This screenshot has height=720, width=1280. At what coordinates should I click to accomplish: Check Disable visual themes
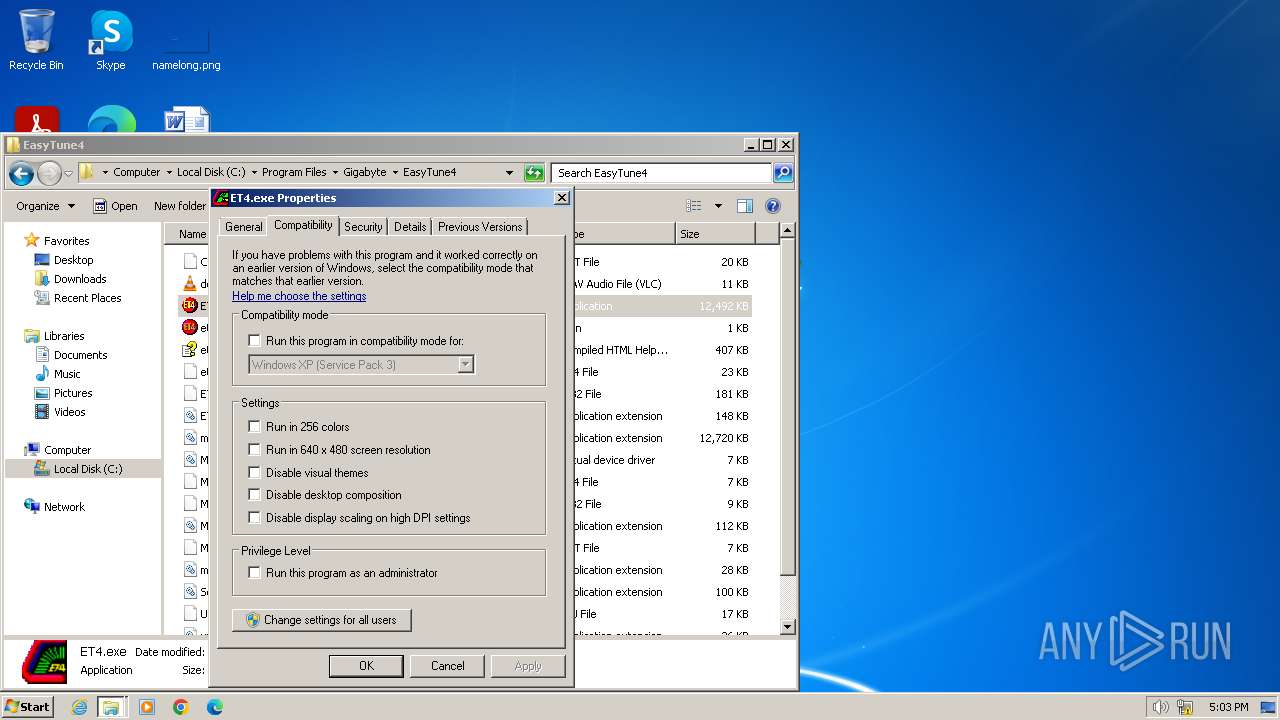tap(254, 473)
